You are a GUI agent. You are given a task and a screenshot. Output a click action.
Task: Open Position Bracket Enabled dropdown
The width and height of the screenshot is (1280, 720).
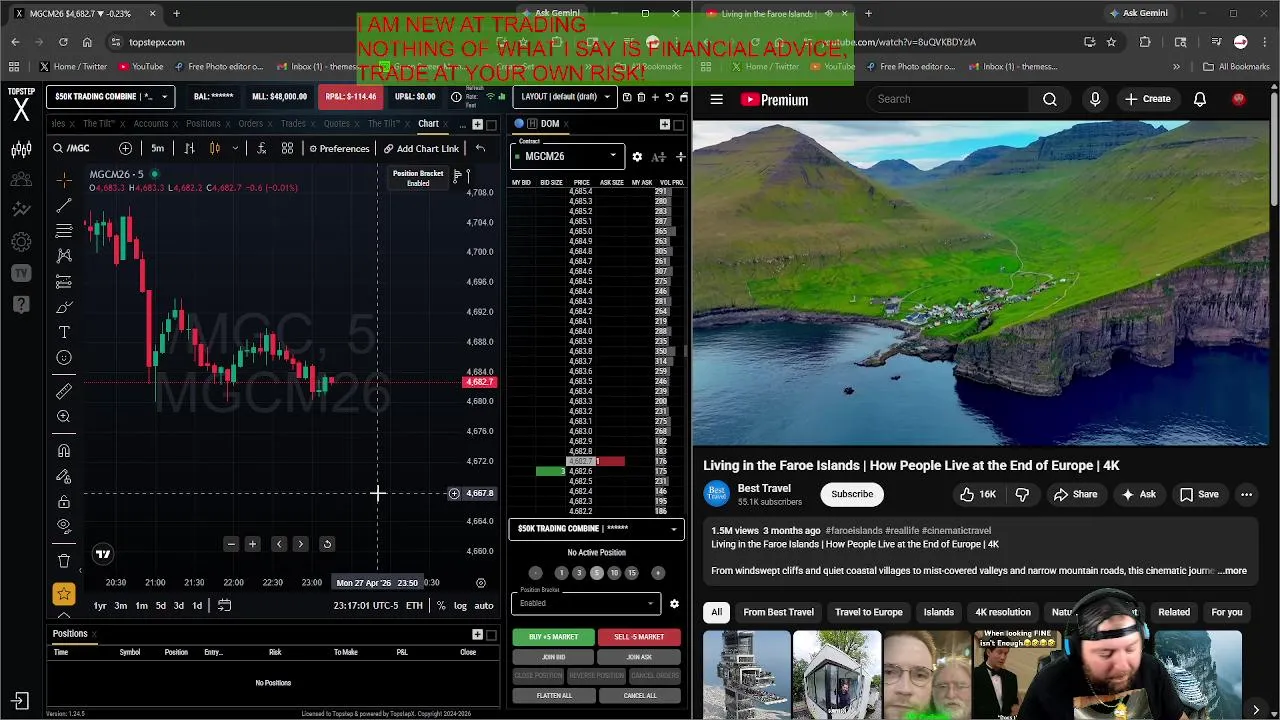586,603
